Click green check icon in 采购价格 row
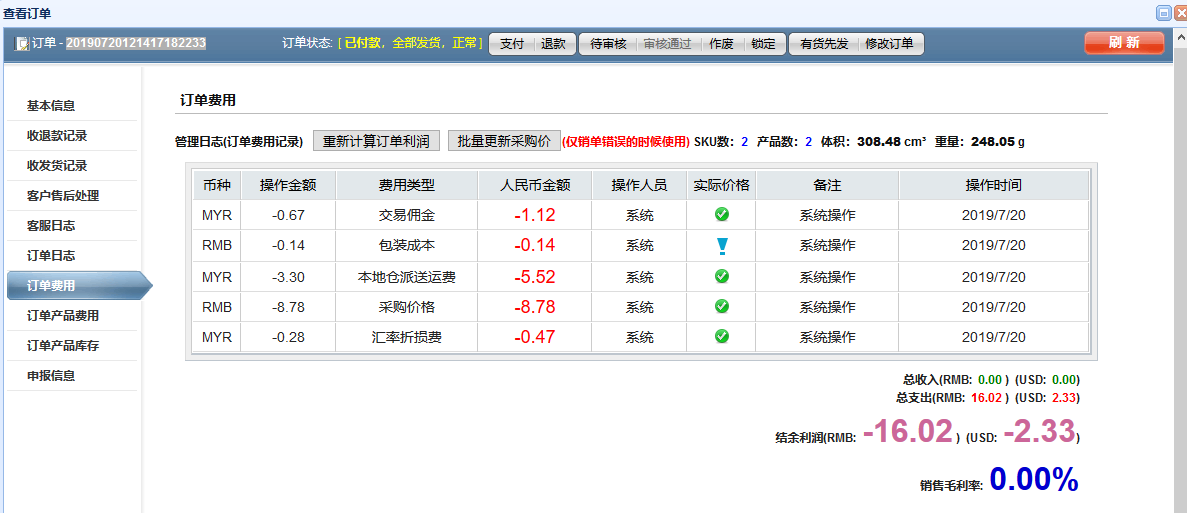1187x513 pixels. tap(721, 306)
